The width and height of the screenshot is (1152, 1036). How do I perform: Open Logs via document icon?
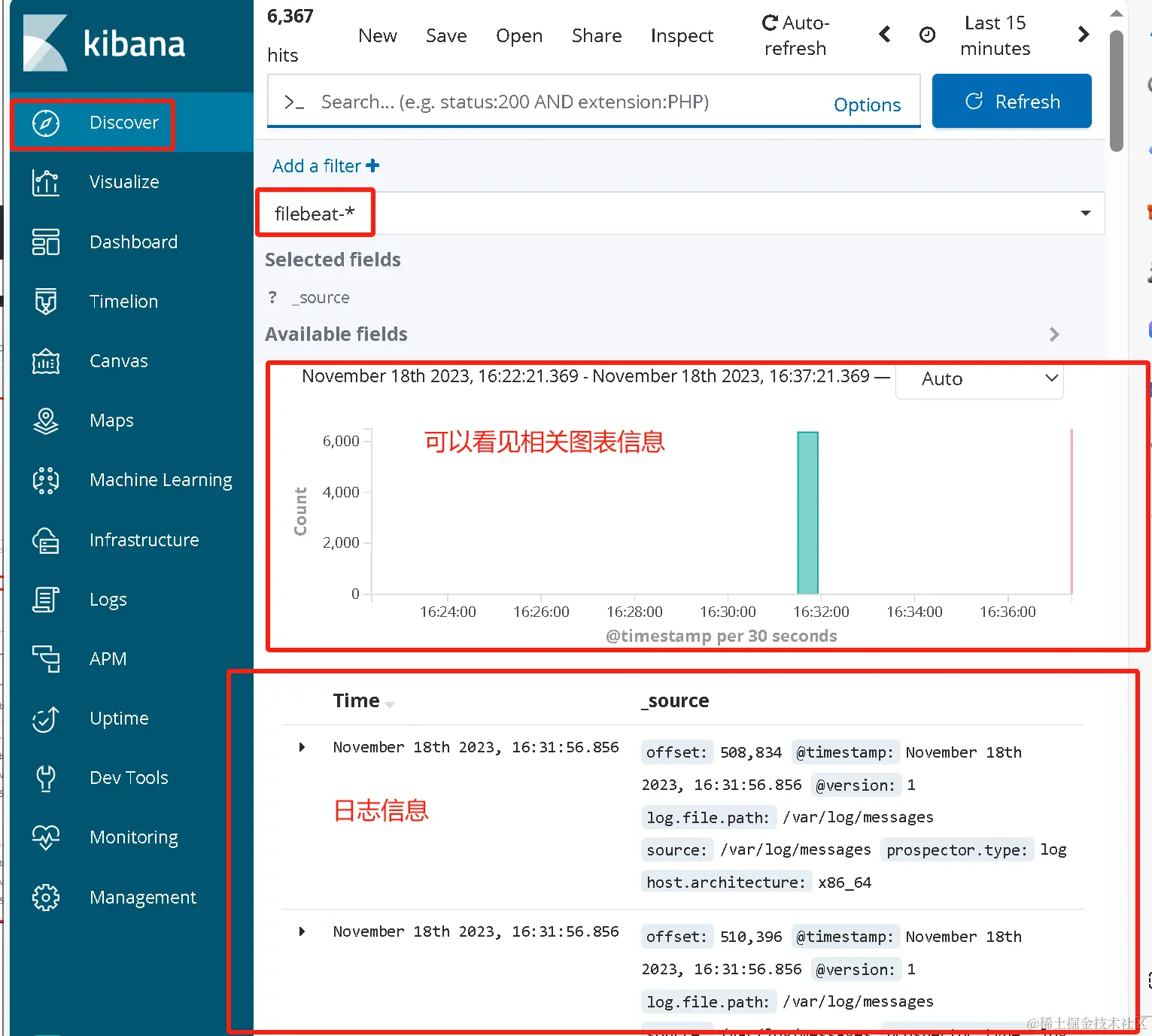click(x=46, y=600)
